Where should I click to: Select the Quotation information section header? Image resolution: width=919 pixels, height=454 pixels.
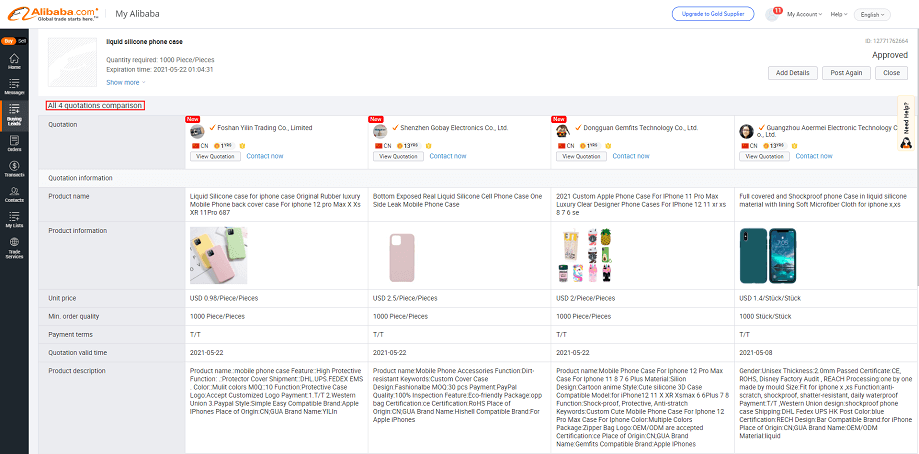(80, 178)
